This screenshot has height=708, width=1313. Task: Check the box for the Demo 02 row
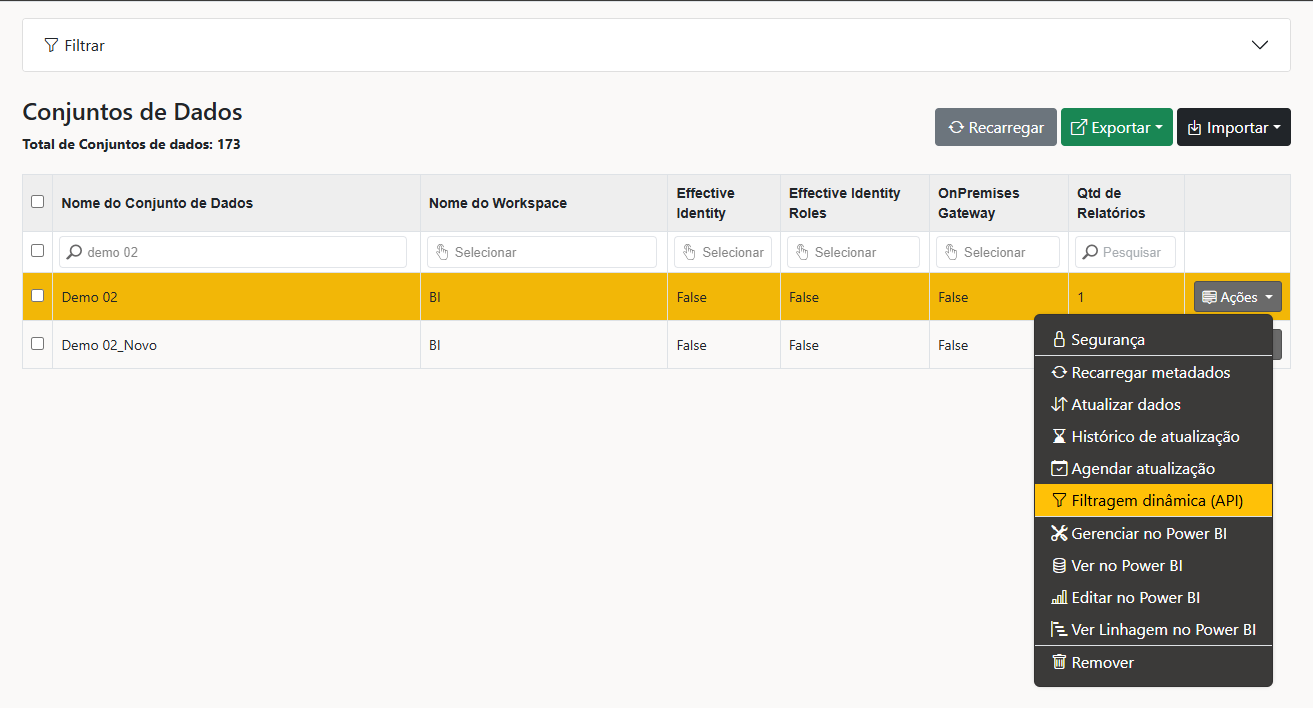pos(38,296)
